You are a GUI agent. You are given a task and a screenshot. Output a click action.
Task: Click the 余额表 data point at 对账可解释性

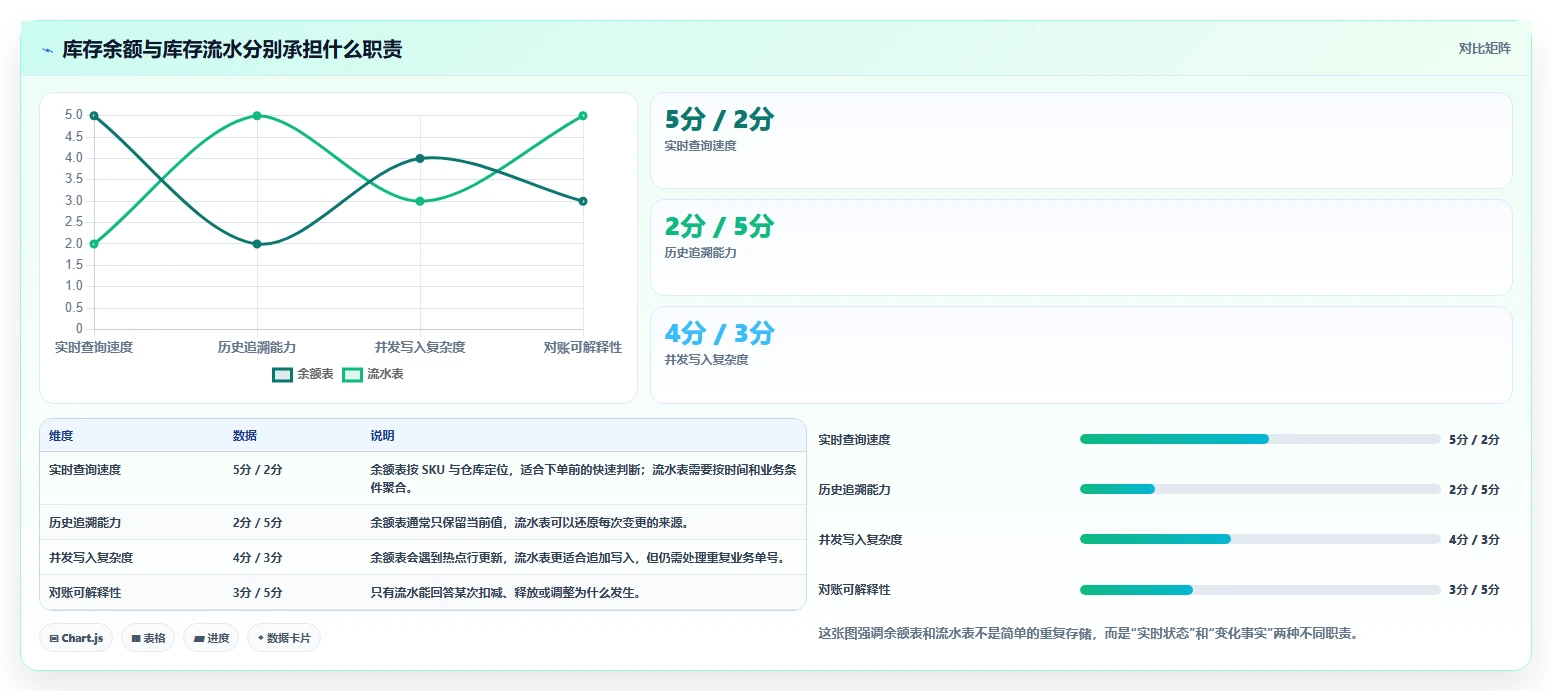tap(583, 201)
